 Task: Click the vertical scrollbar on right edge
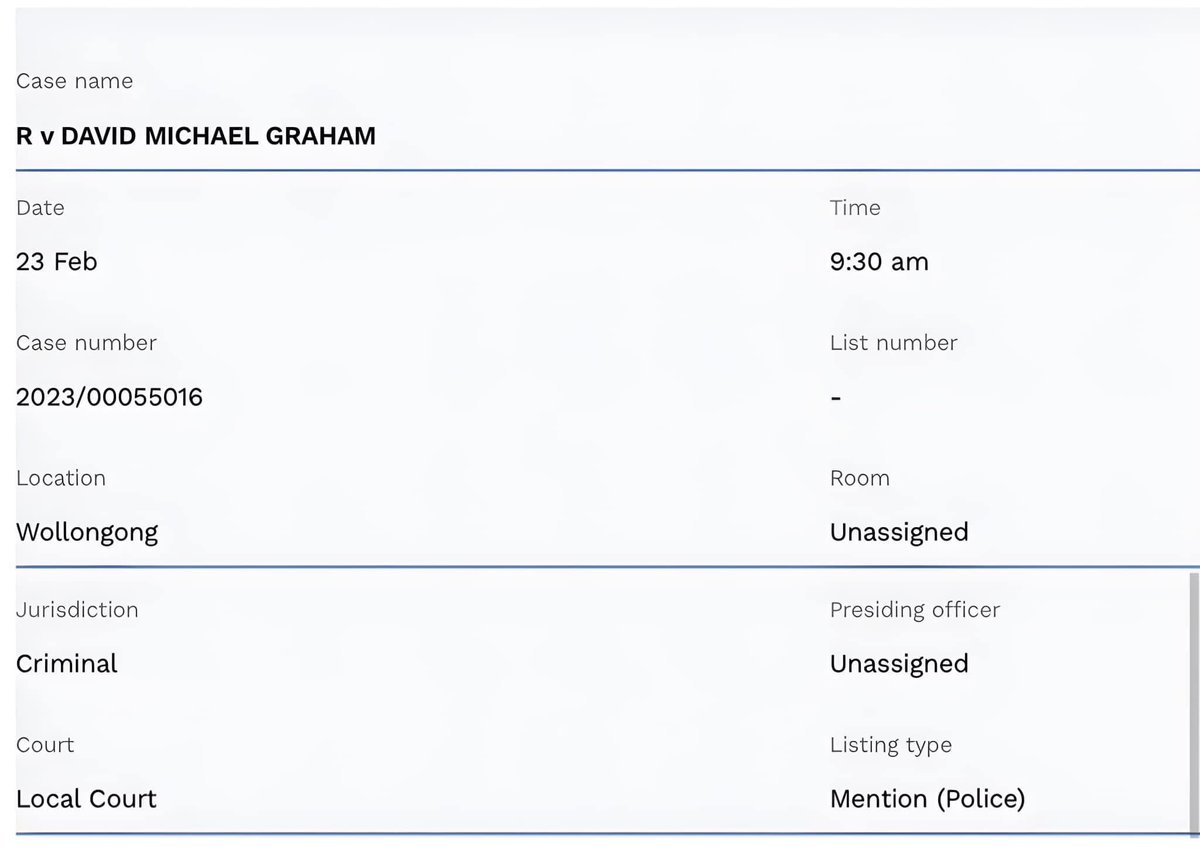tap(1192, 700)
